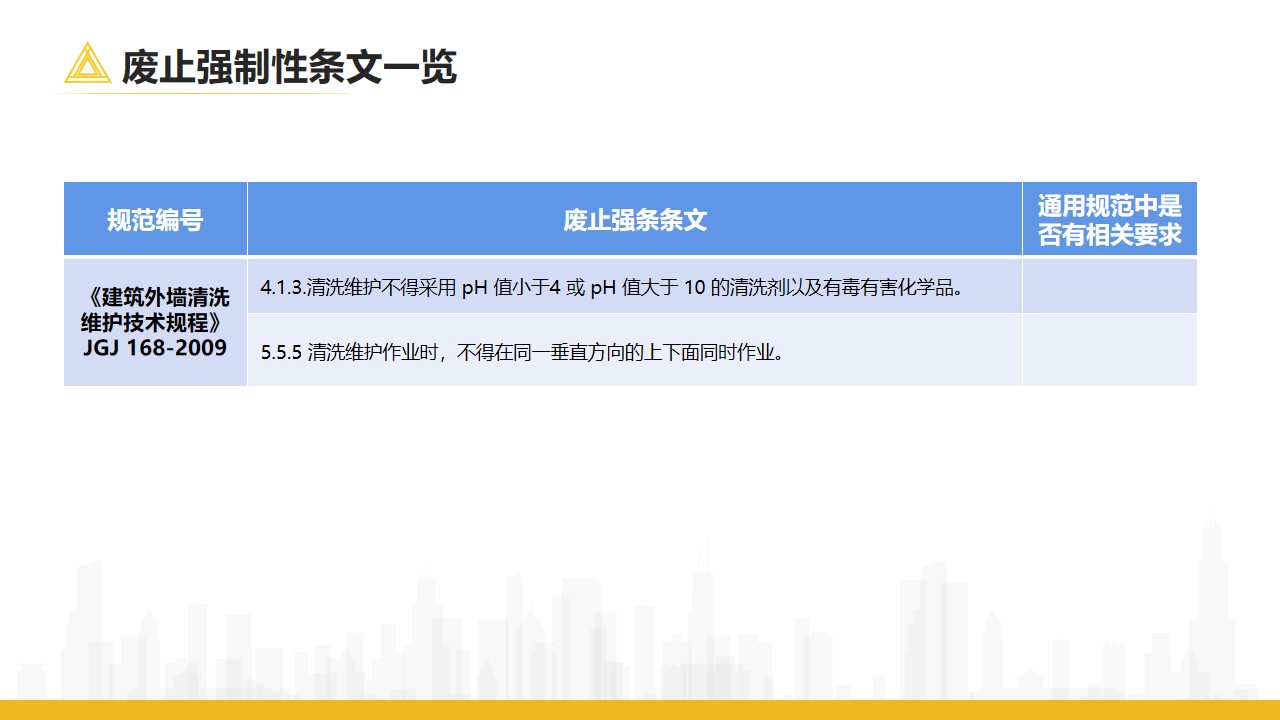The height and width of the screenshot is (720, 1280).
Task: Click the 通用规范中是否有相关要求 header cell
Action: [x=1110, y=219]
